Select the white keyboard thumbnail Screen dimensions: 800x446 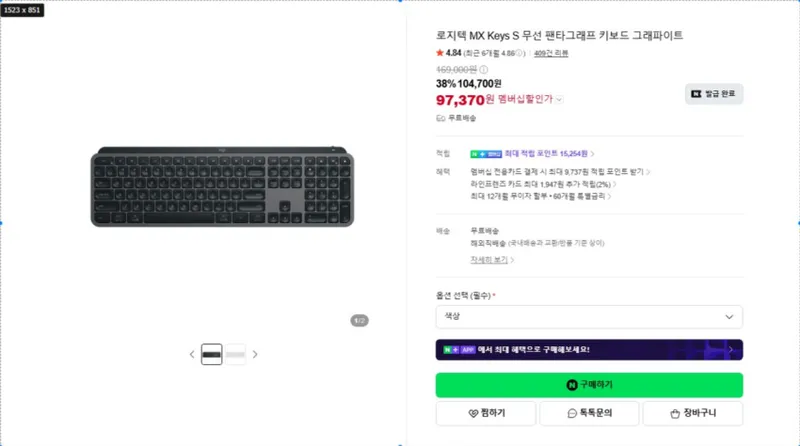(x=235, y=354)
